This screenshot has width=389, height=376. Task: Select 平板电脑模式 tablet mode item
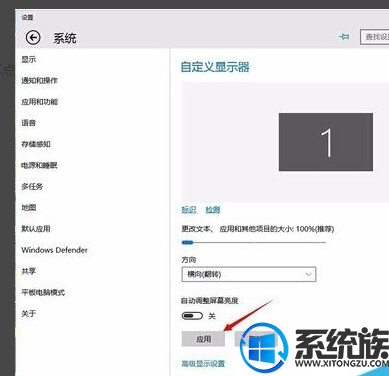43,292
